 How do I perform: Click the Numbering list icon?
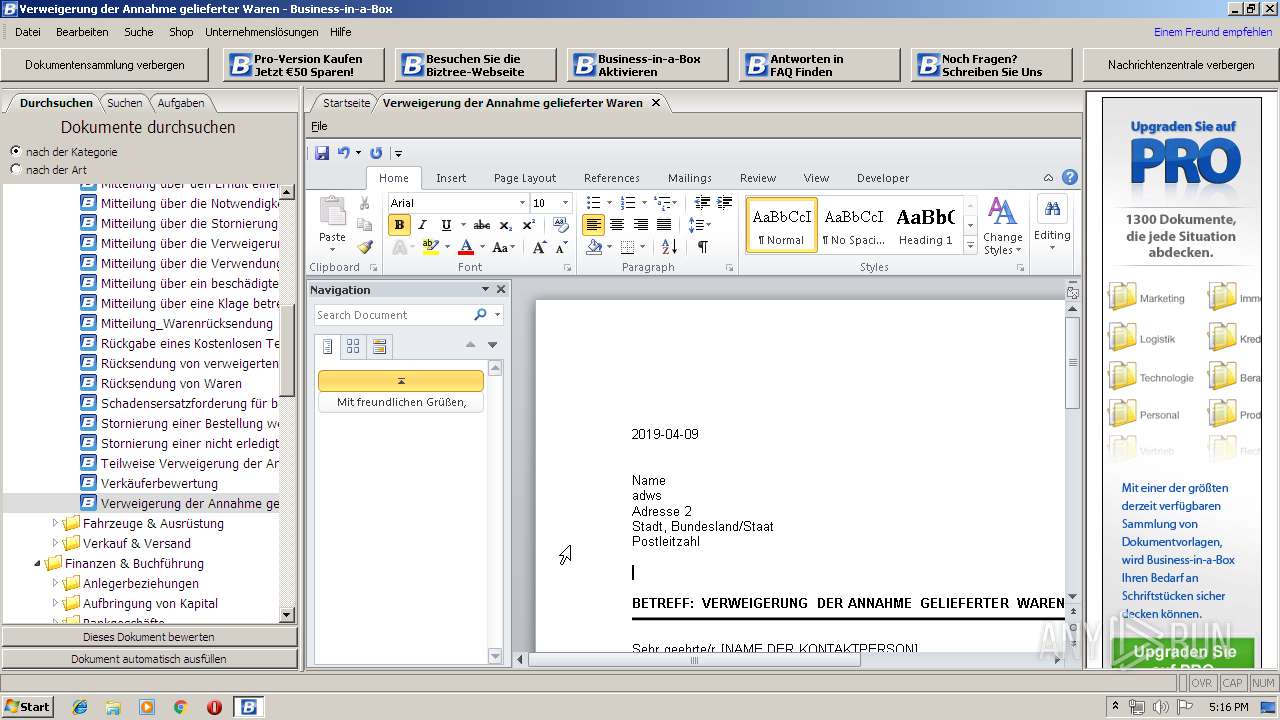point(628,203)
